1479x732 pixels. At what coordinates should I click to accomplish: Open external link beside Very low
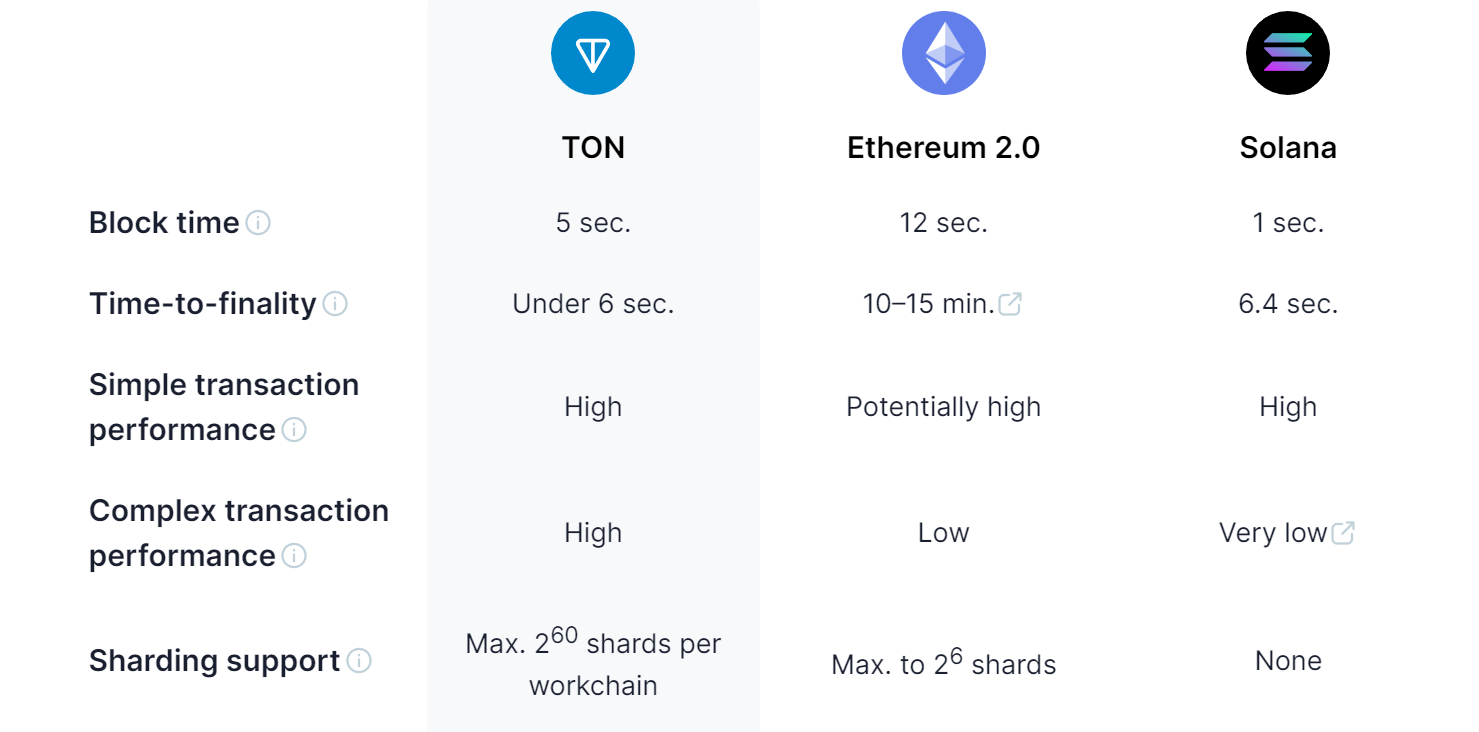[x=1343, y=533]
